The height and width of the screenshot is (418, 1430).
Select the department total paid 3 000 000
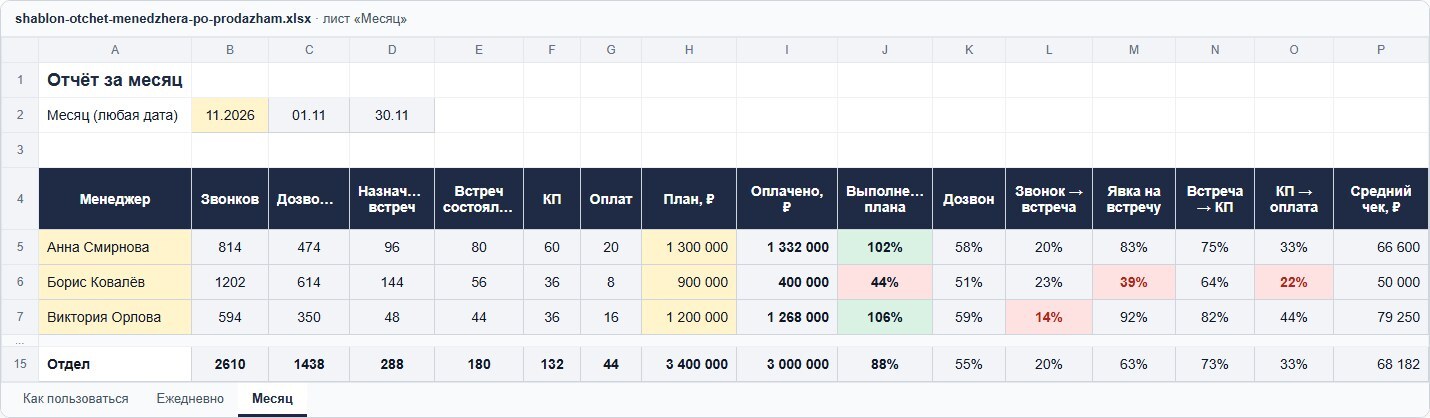click(x=787, y=365)
